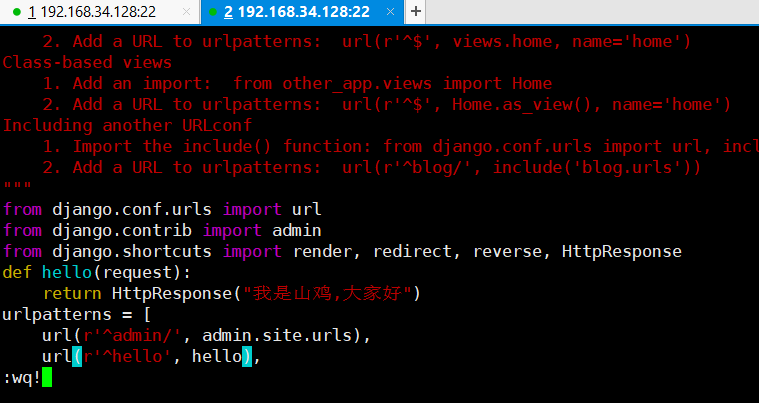The height and width of the screenshot is (403, 759).
Task: Click the r'^hello' url entry
Action: (x=152, y=357)
